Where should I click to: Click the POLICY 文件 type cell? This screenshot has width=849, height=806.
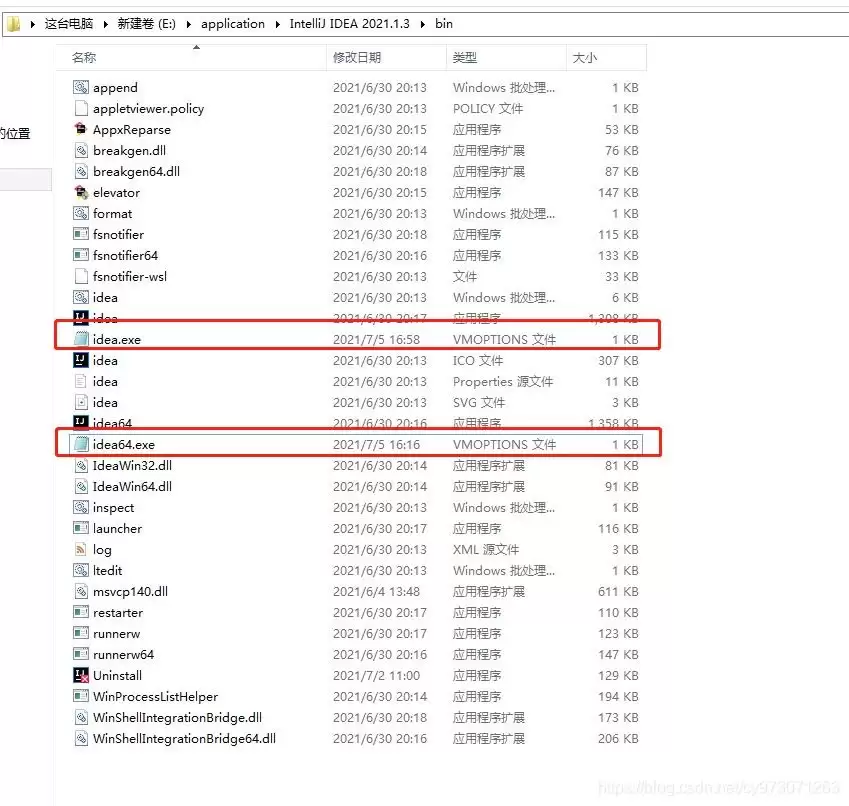point(488,108)
